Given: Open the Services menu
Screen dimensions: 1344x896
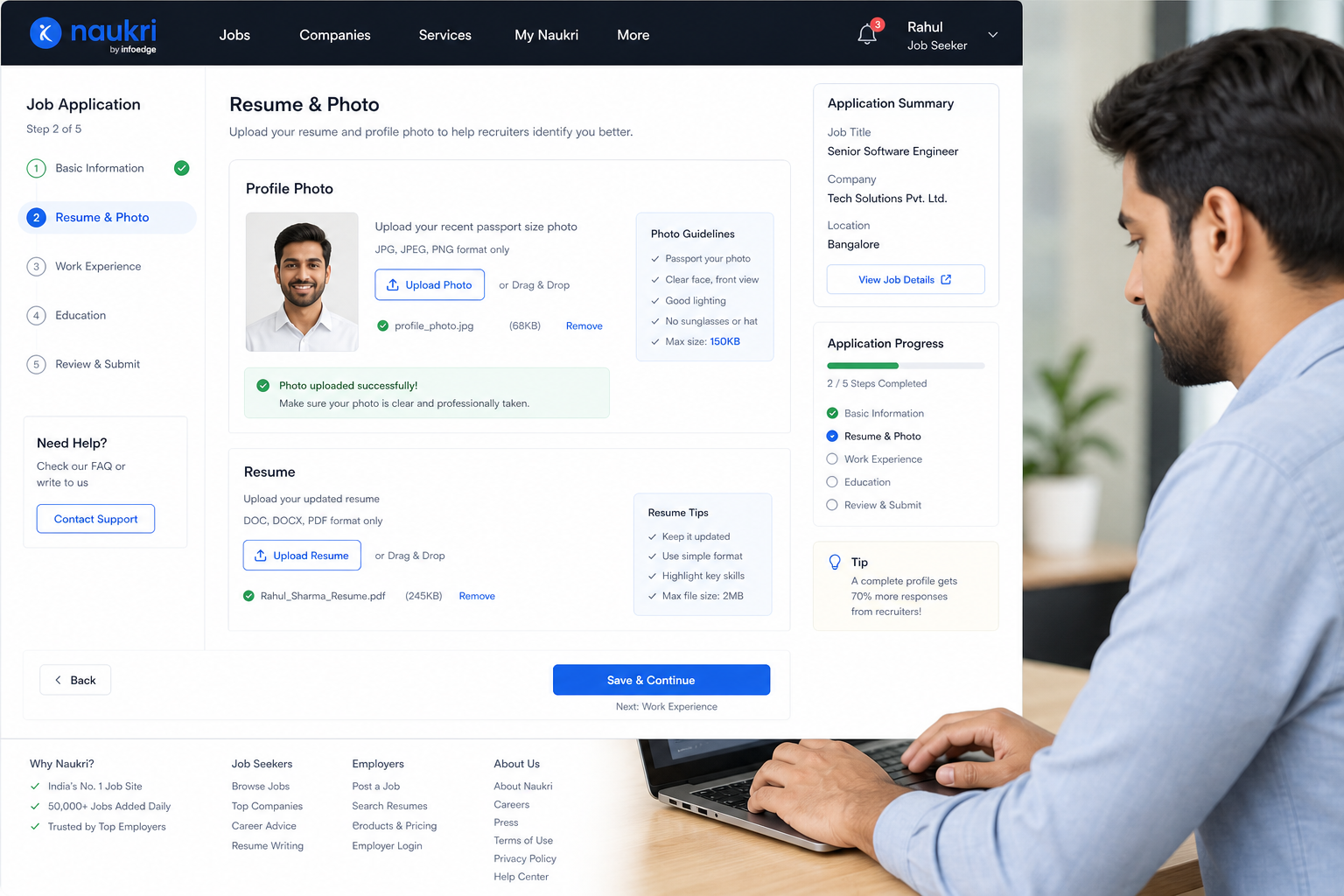Looking at the screenshot, I should coord(444,35).
